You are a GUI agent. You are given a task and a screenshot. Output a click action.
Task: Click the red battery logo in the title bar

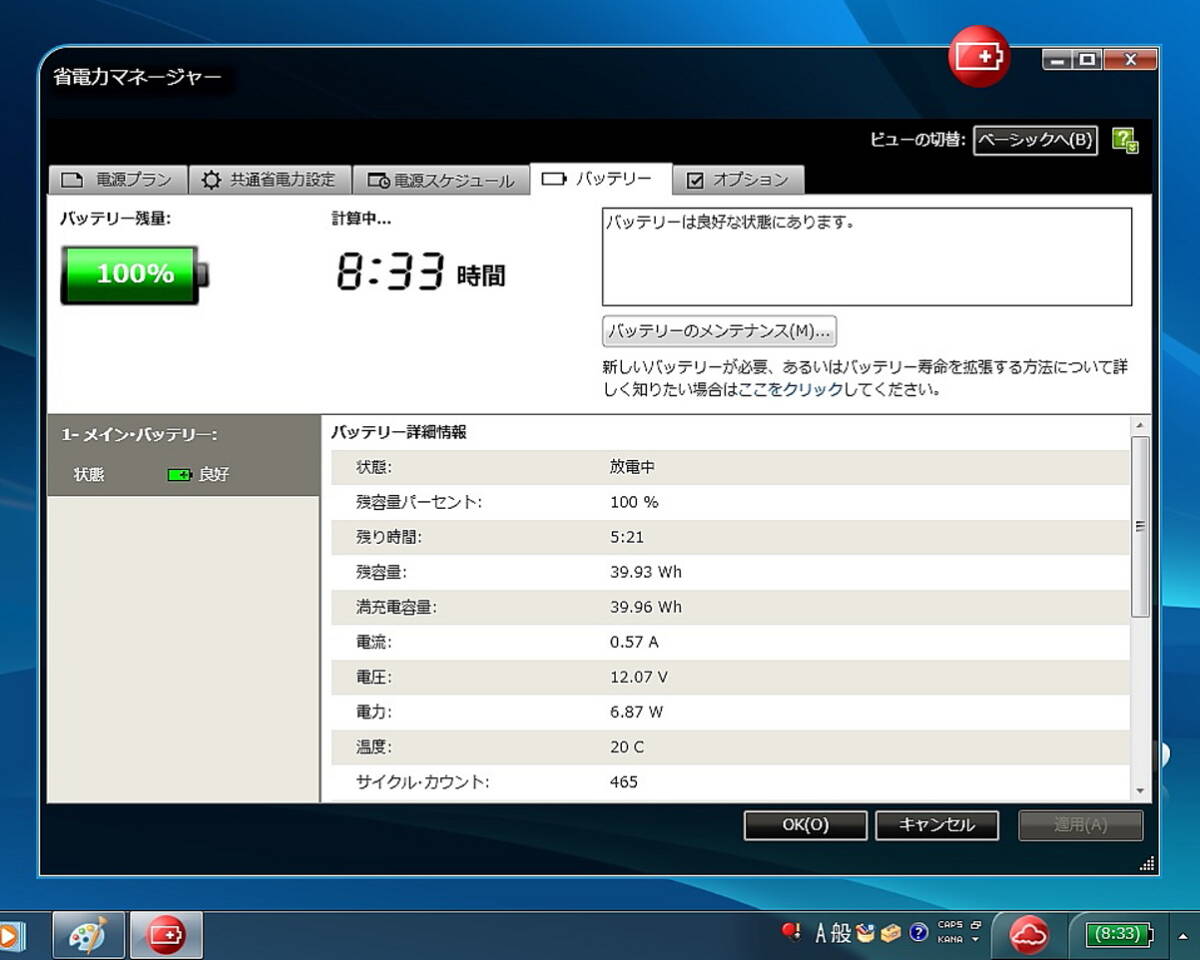click(x=979, y=57)
